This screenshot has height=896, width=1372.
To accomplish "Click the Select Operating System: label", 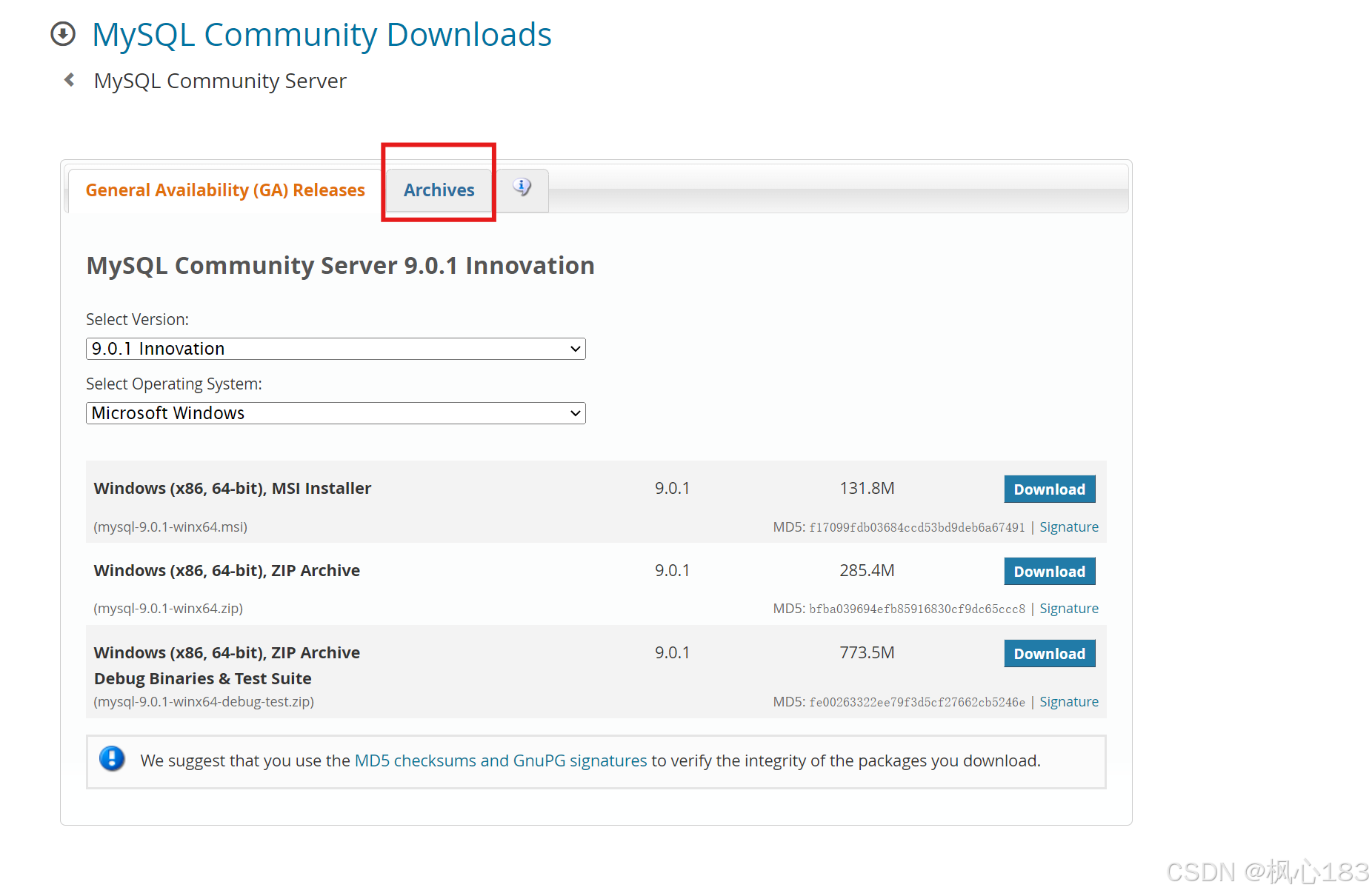I will coord(174,384).
